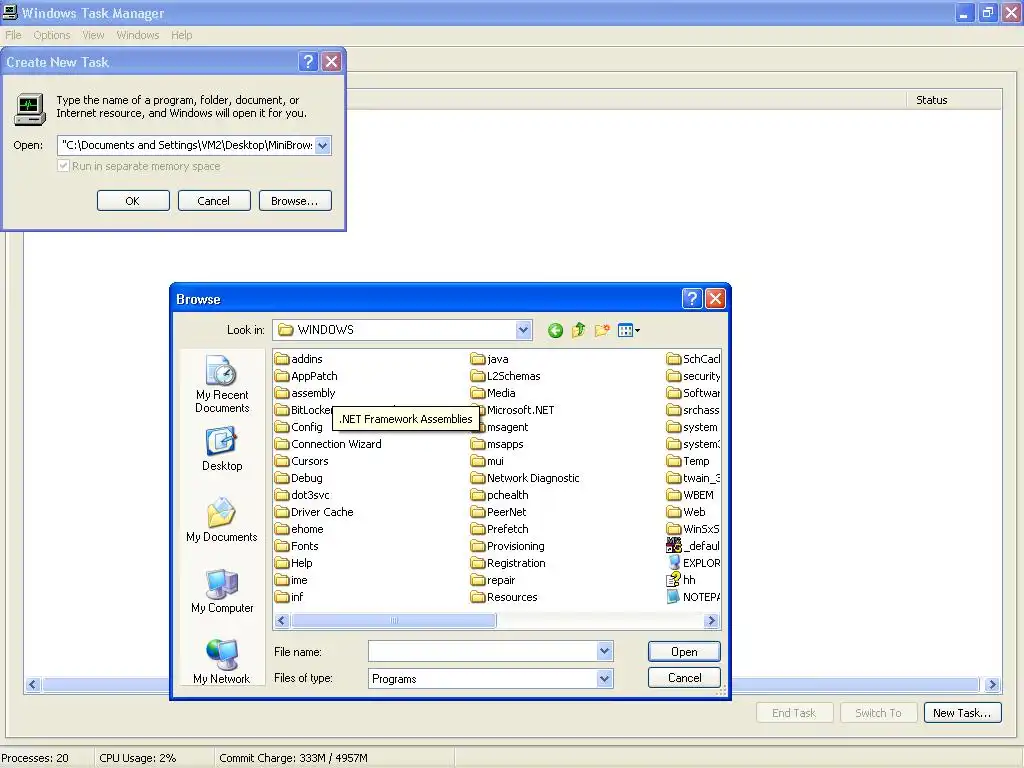Select the WinSxS folder
1024x768 pixels.
(x=693, y=529)
